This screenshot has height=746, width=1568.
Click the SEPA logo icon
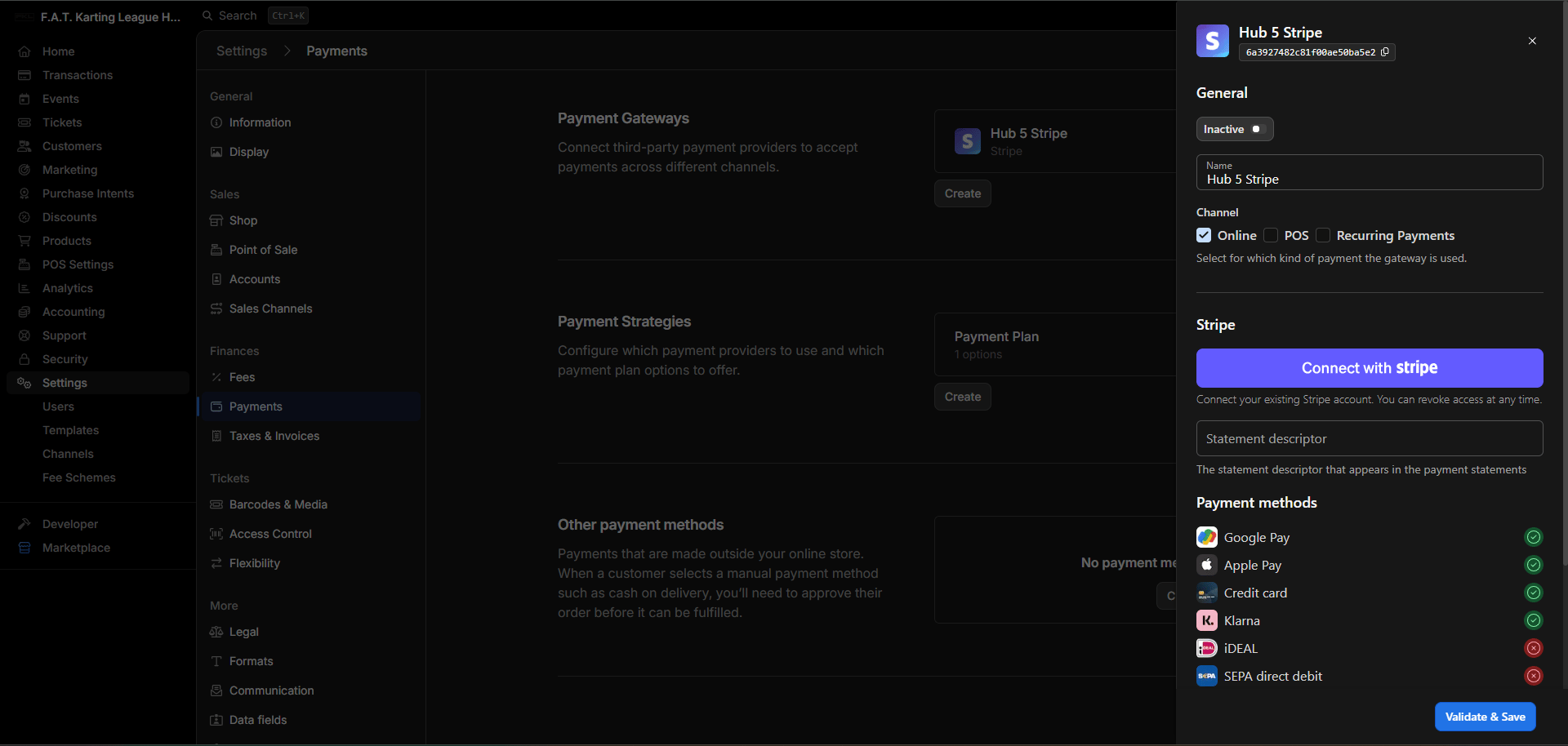(x=1207, y=676)
